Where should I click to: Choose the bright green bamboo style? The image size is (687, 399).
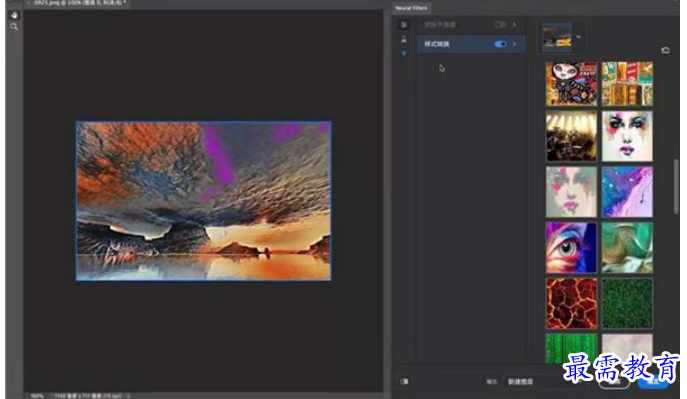click(x=571, y=349)
